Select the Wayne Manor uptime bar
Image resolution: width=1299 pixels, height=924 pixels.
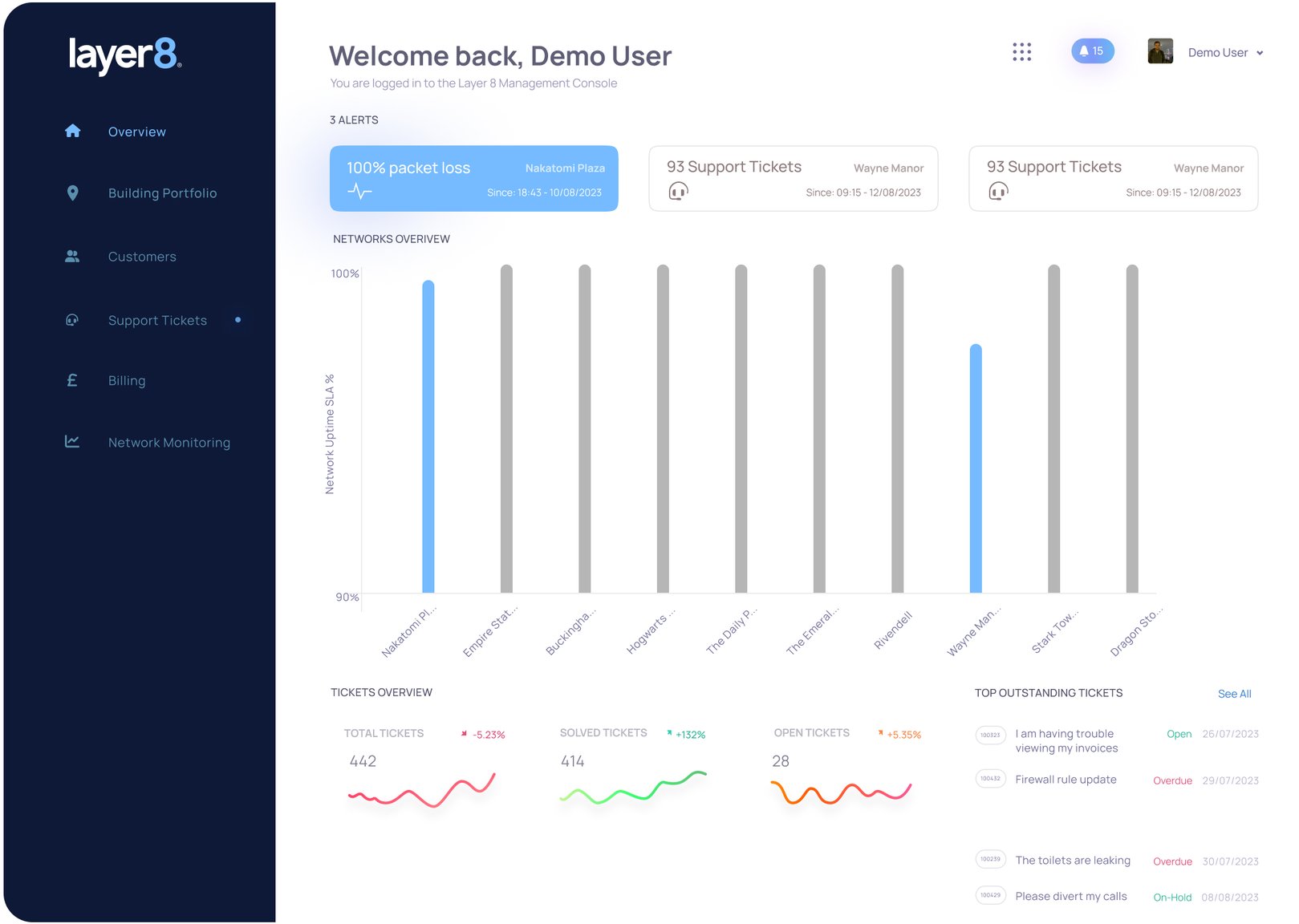pyautogui.click(x=976, y=469)
